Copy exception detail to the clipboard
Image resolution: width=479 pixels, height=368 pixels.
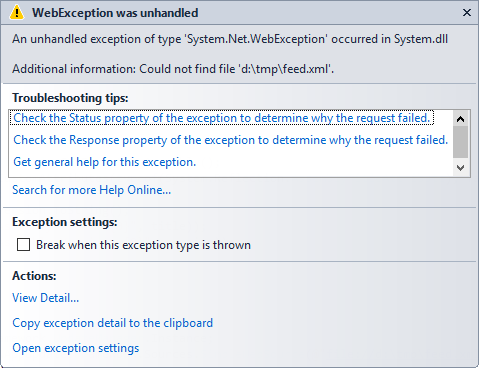112,323
